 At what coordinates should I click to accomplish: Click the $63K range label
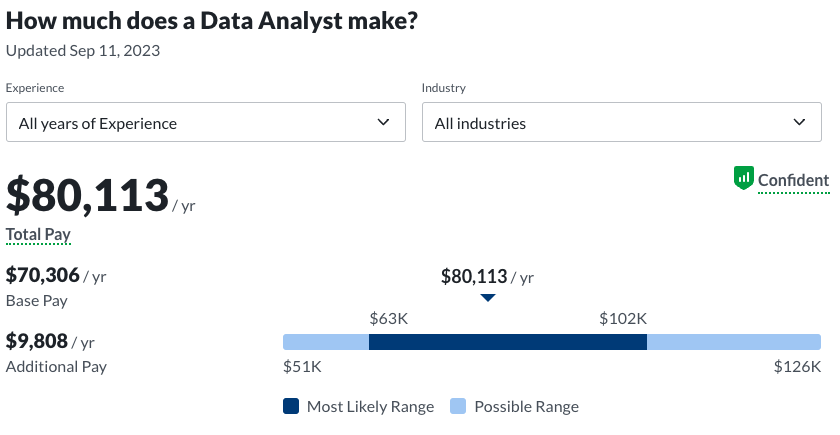coord(389,318)
